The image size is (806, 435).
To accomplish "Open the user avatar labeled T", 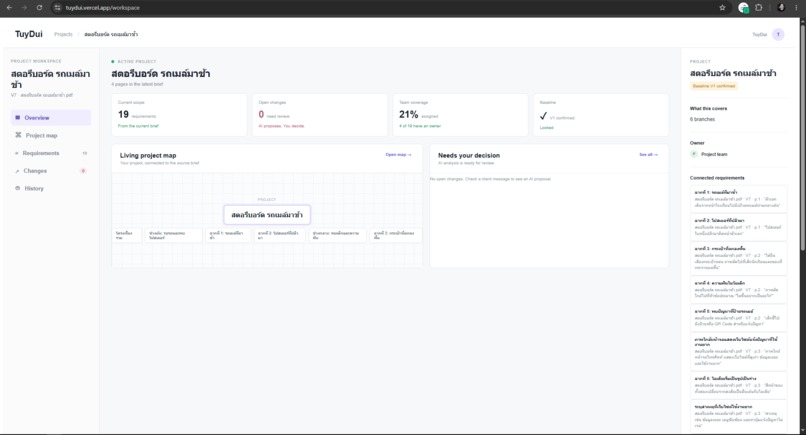I will point(778,34).
